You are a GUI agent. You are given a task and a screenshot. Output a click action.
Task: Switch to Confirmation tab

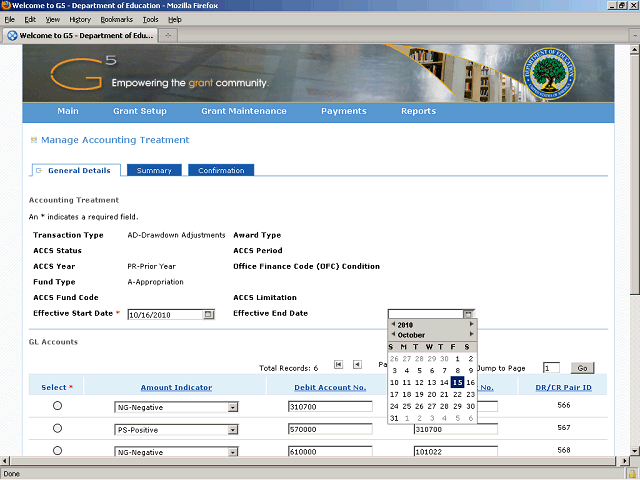tap(221, 170)
